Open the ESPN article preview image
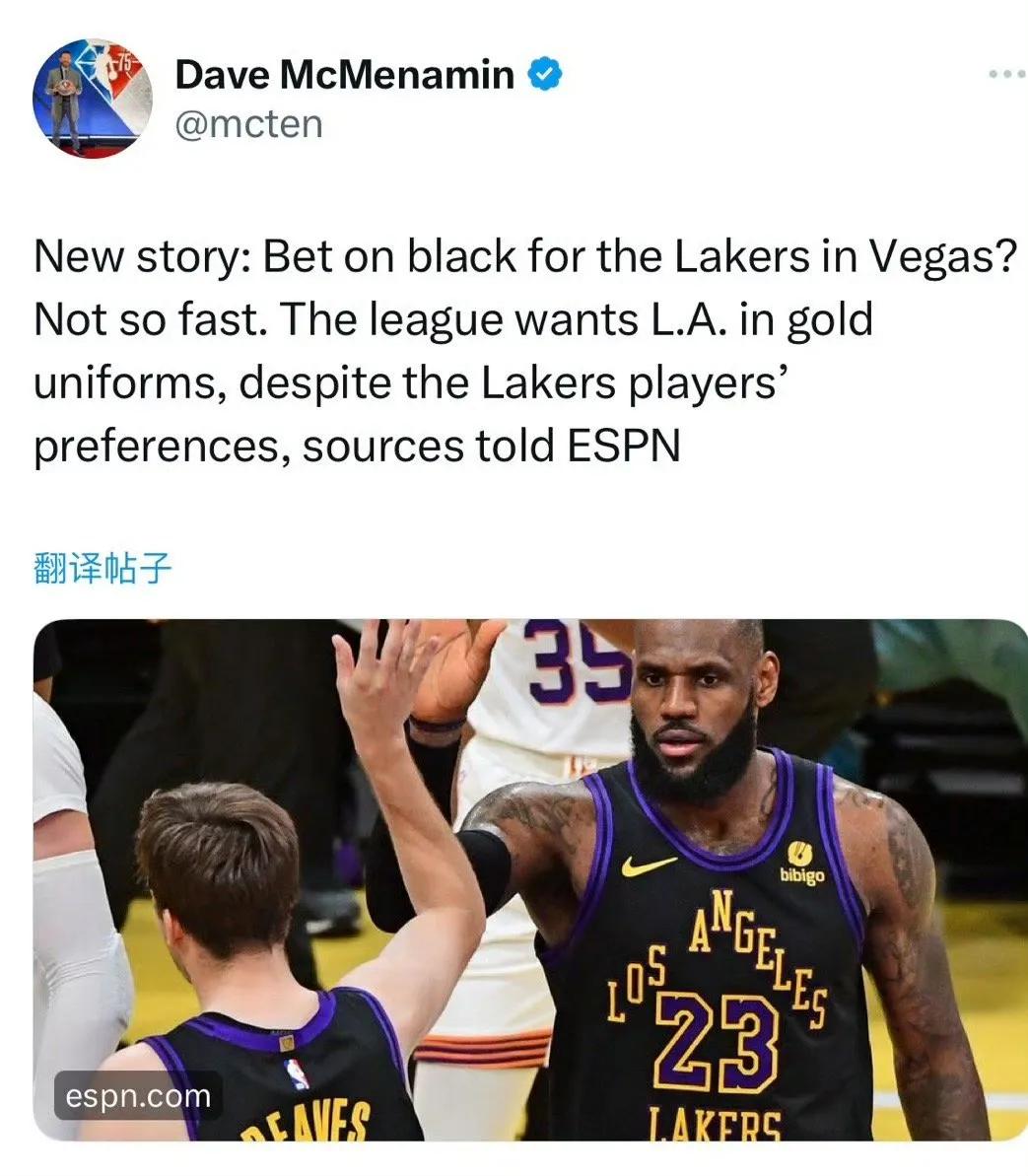Screen dimensions: 1028x1176 coord(531,879)
